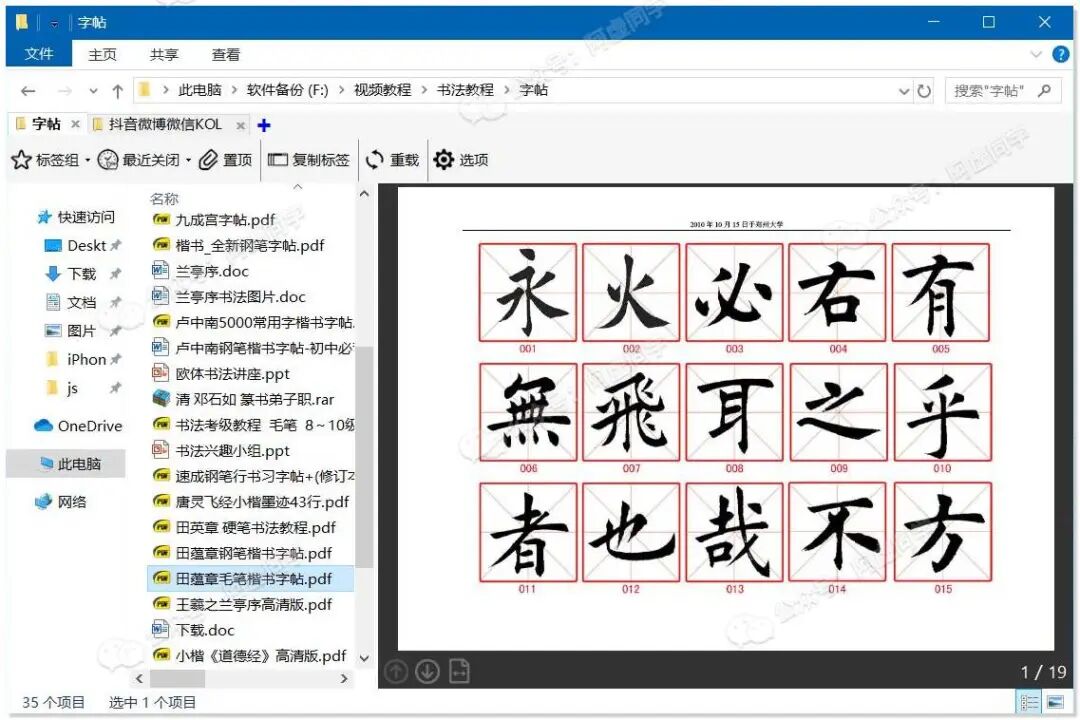This screenshot has height=720, width=1080.
Task: Click the back navigation arrow
Action: (28, 91)
